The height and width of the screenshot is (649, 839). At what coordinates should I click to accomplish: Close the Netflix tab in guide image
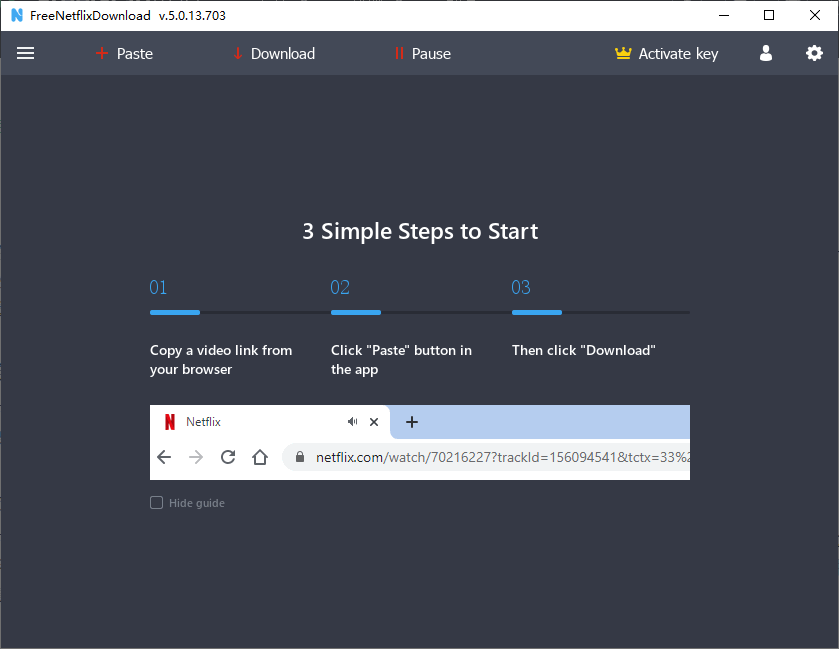[x=374, y=422]
